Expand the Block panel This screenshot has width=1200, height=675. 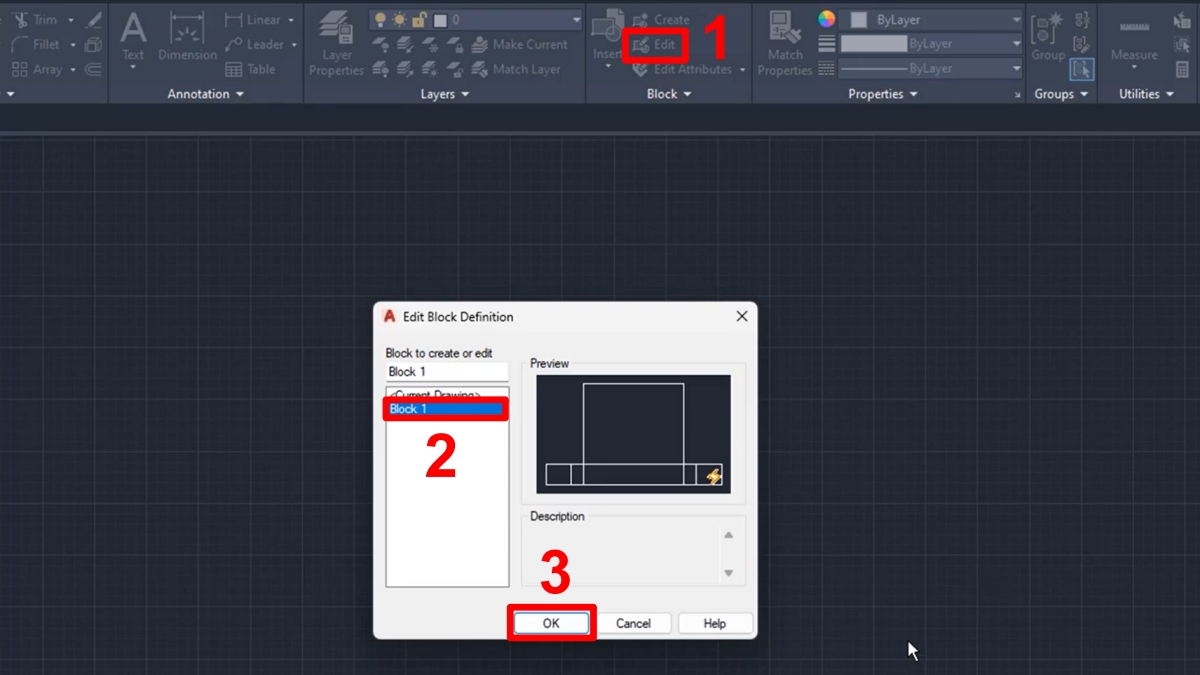(669, 94)
